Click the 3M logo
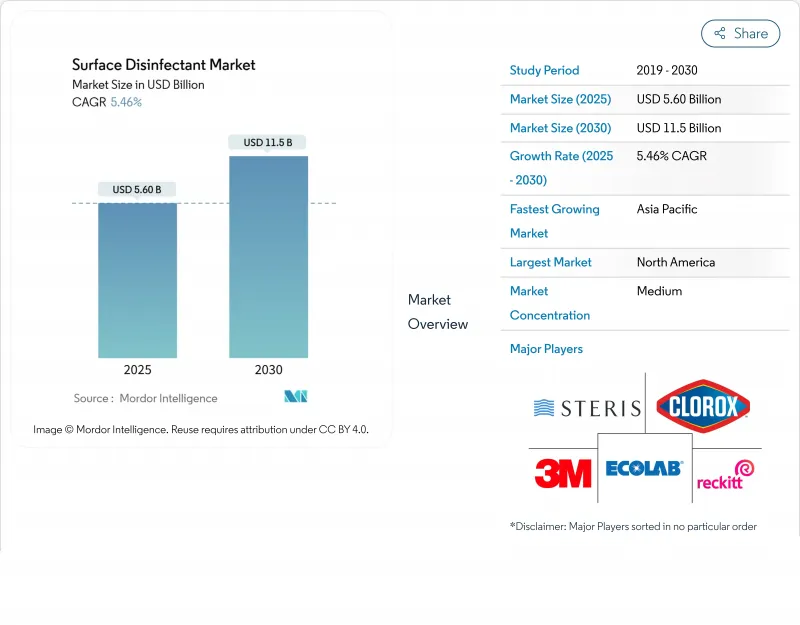 pyautogui.click(x=563, y=472)
